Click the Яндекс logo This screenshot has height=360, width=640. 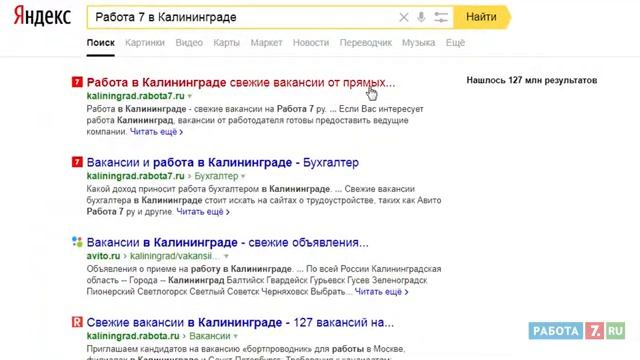(x=42, y=16)
